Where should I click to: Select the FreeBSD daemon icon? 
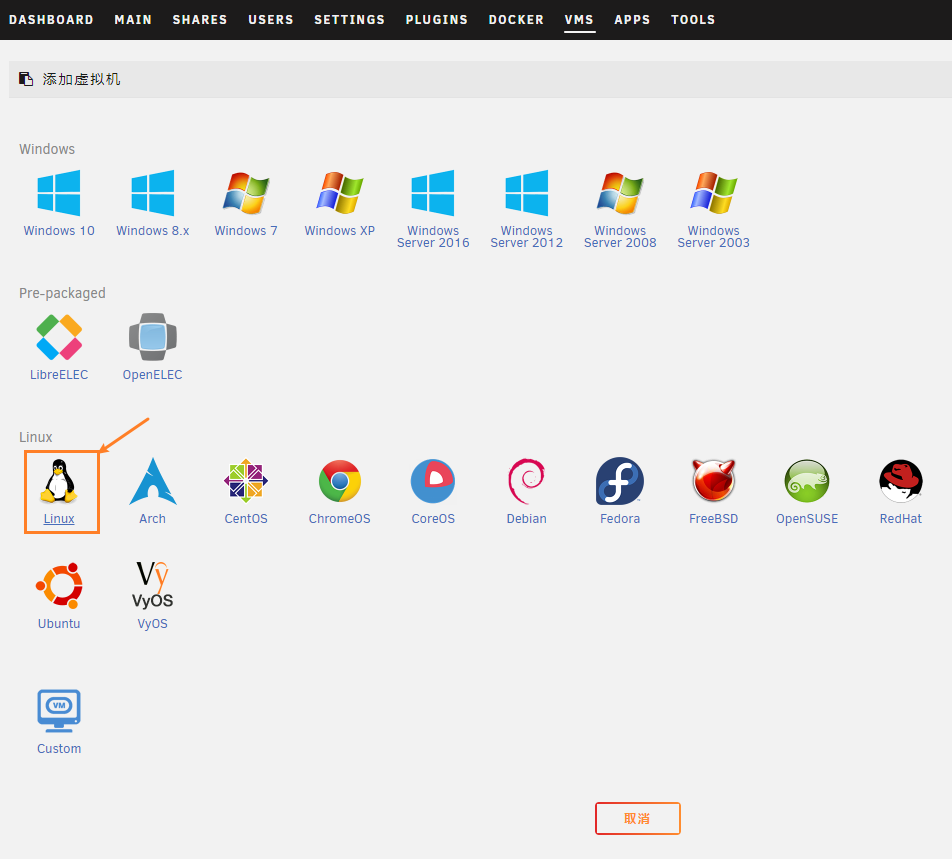point(713,481)
